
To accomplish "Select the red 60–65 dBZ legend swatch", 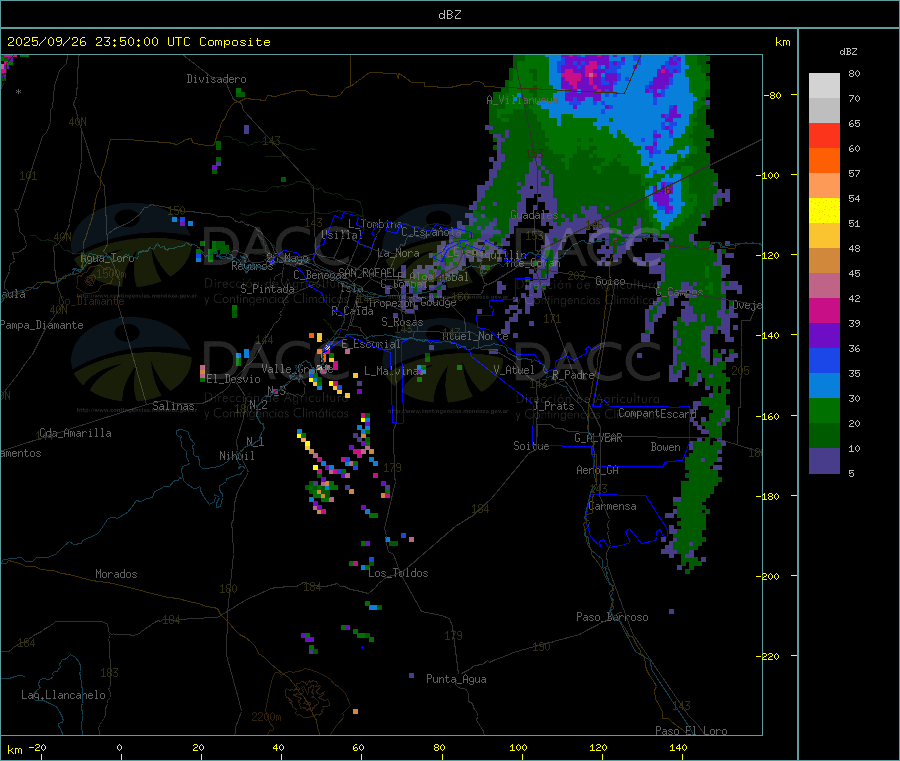I will pos(824,136).
